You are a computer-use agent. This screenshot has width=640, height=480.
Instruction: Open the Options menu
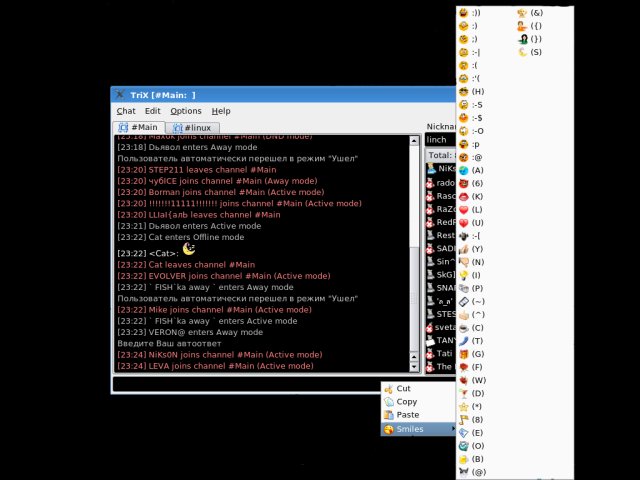click(186, 111)
